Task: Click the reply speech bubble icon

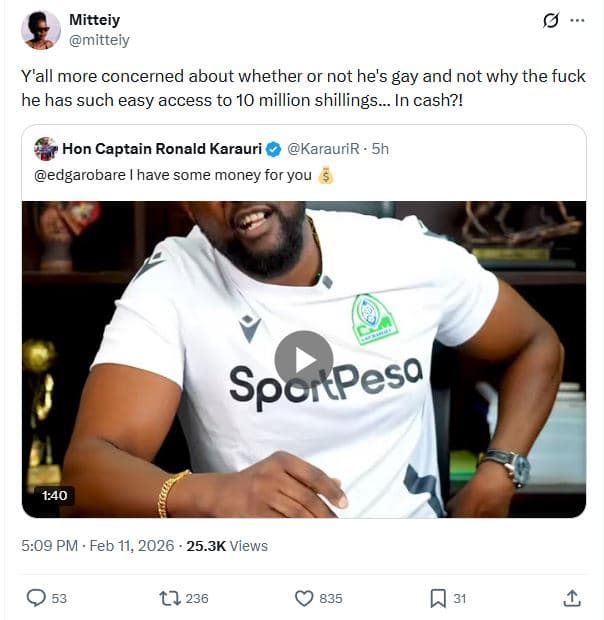Action: tap(36, 597)
